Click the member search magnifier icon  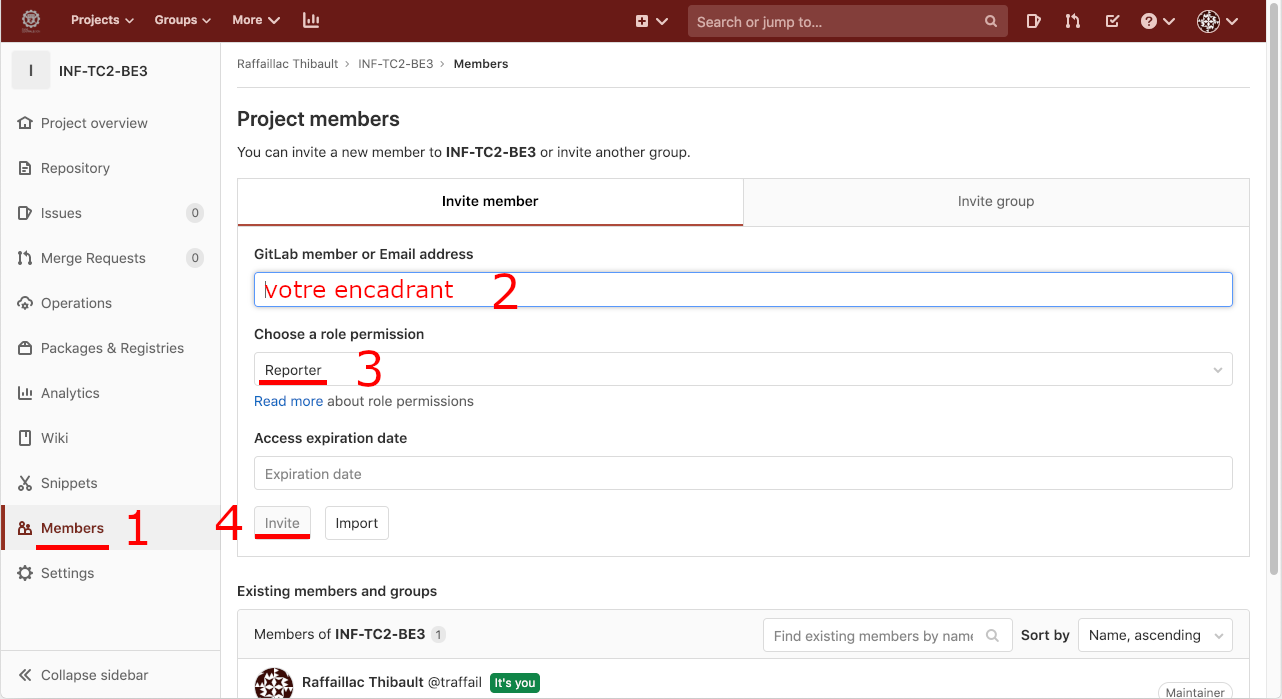tap(993, 635)
